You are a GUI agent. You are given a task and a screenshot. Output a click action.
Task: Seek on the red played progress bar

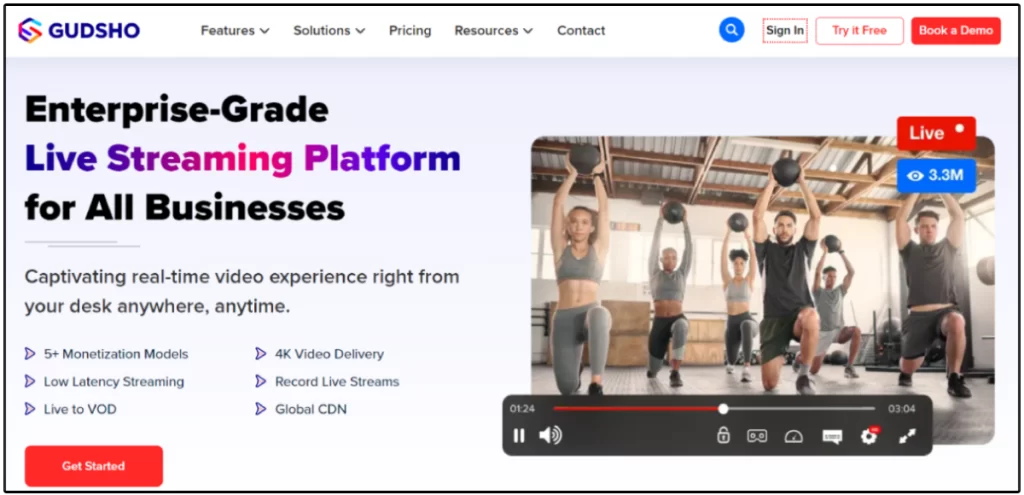635,409
